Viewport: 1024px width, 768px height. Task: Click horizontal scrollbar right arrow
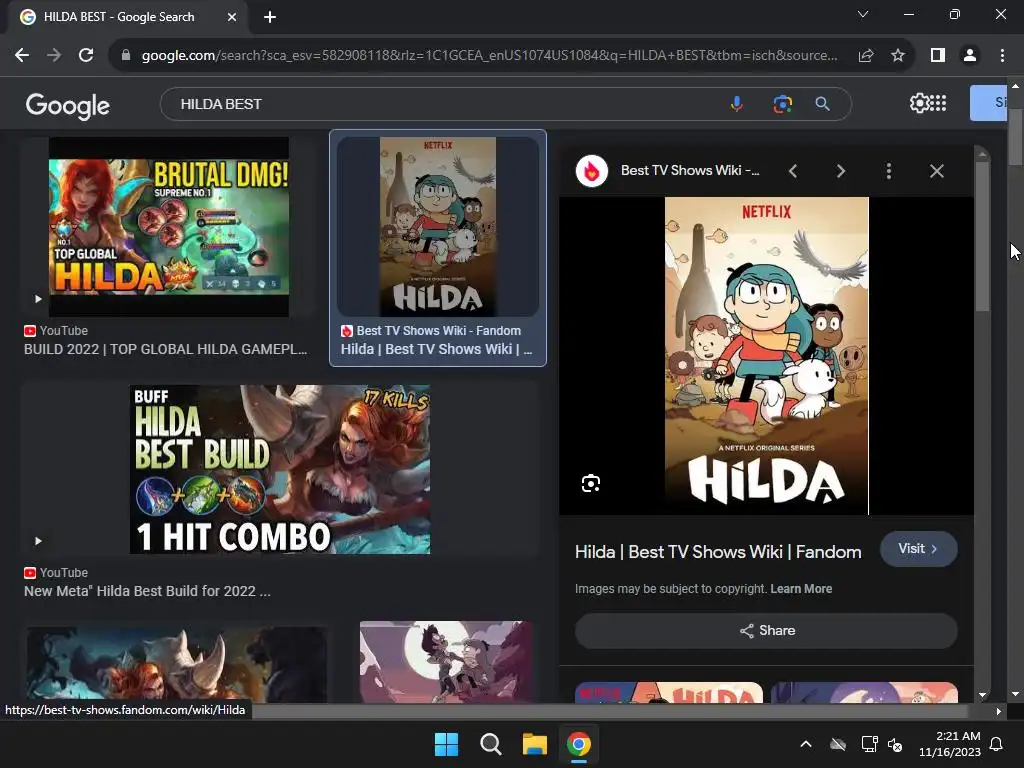pos(998,711)
